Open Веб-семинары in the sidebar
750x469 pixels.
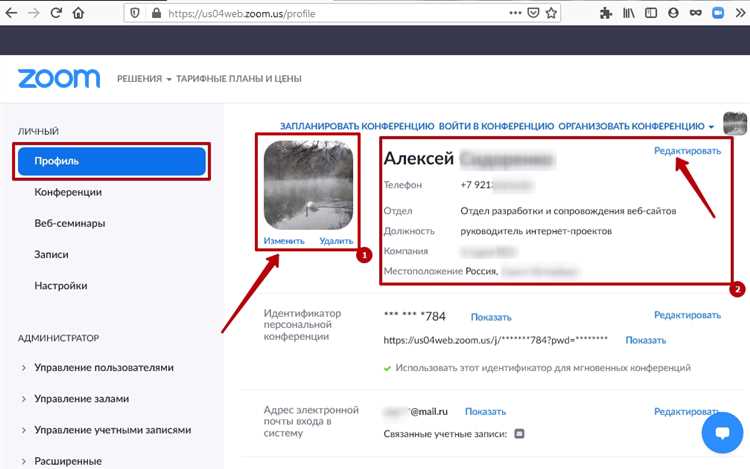click(x=70, y=223)
